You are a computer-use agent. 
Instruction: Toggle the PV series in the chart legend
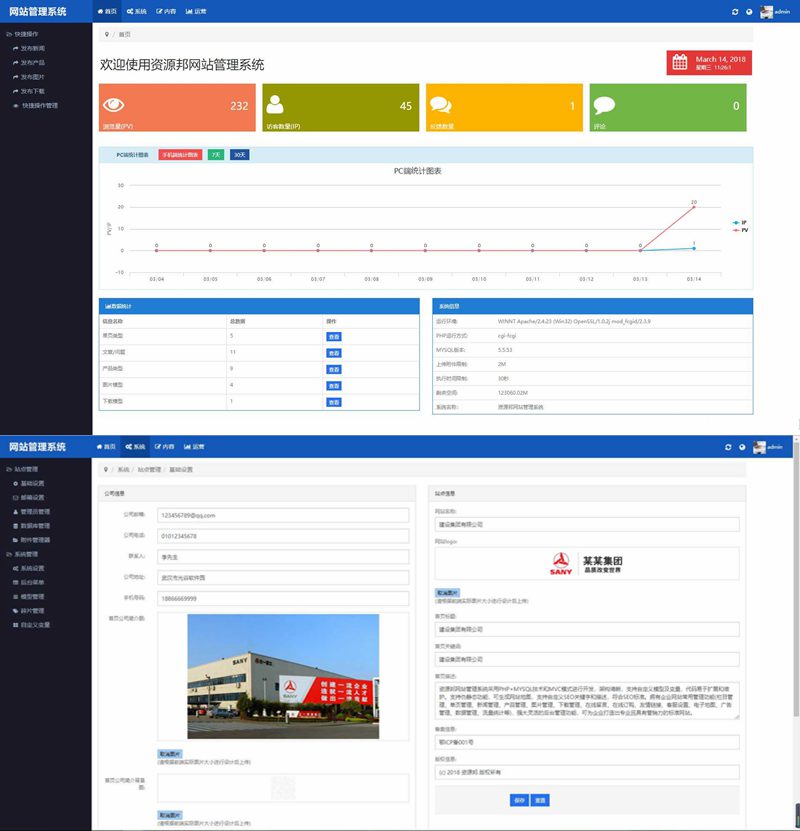pos(738,231)
